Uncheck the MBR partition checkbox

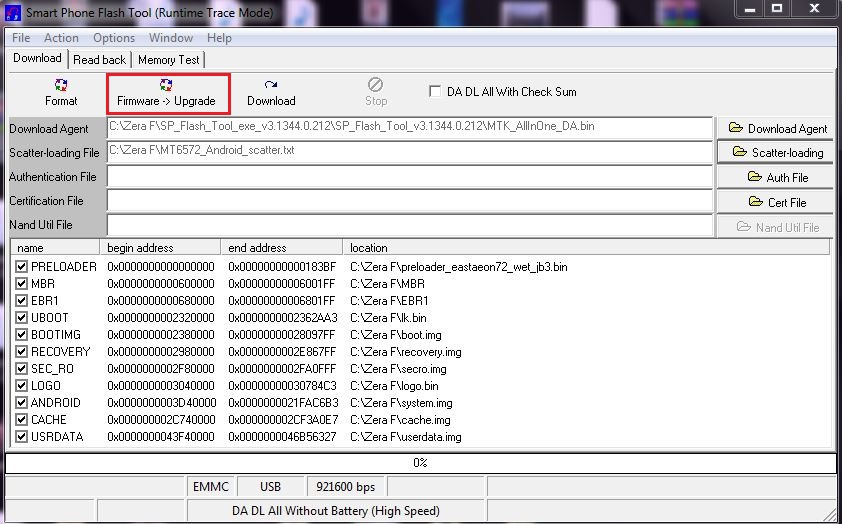point(21,283)
